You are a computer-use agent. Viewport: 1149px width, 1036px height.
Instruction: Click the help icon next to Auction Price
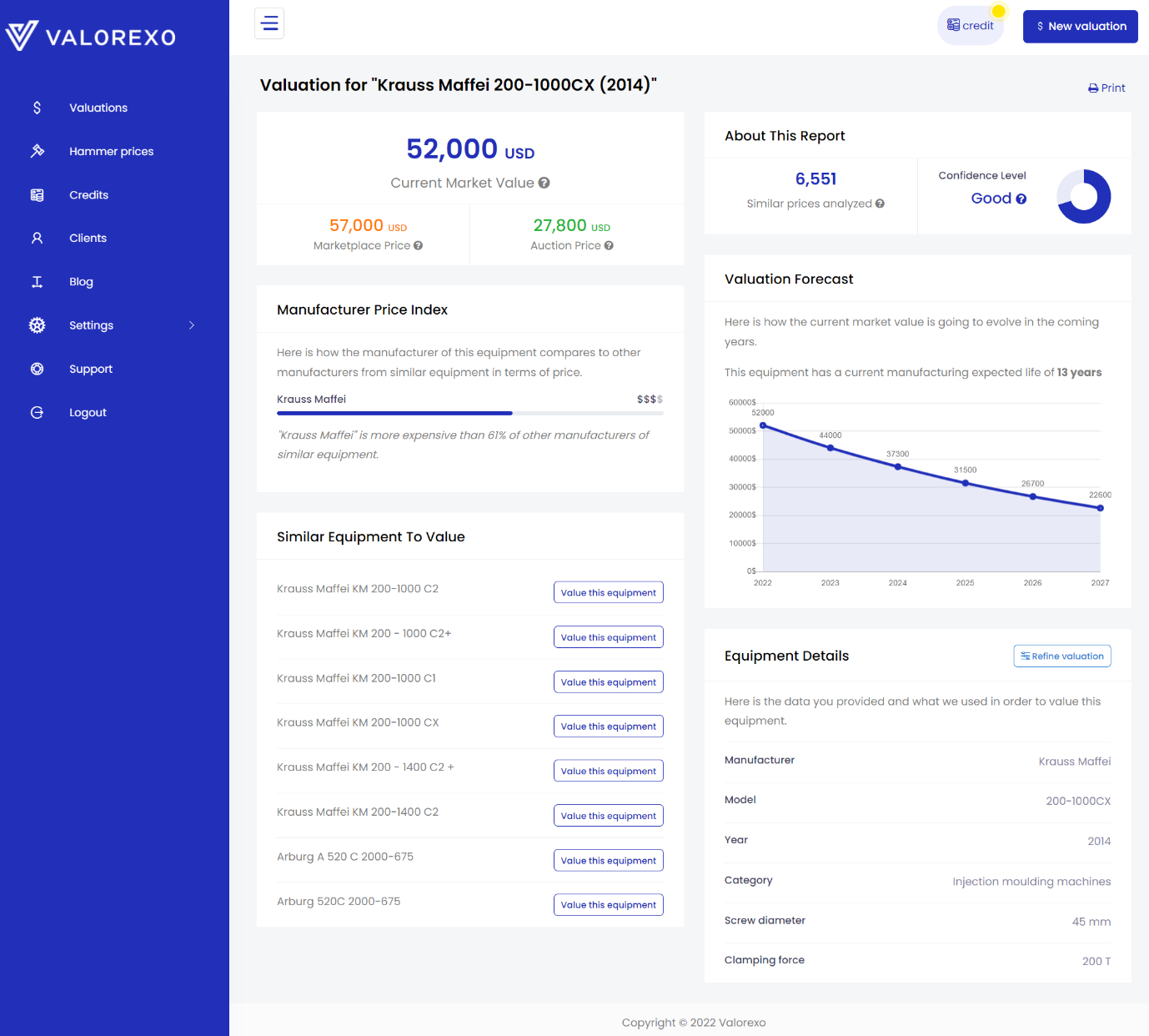(x=609, y=245)
